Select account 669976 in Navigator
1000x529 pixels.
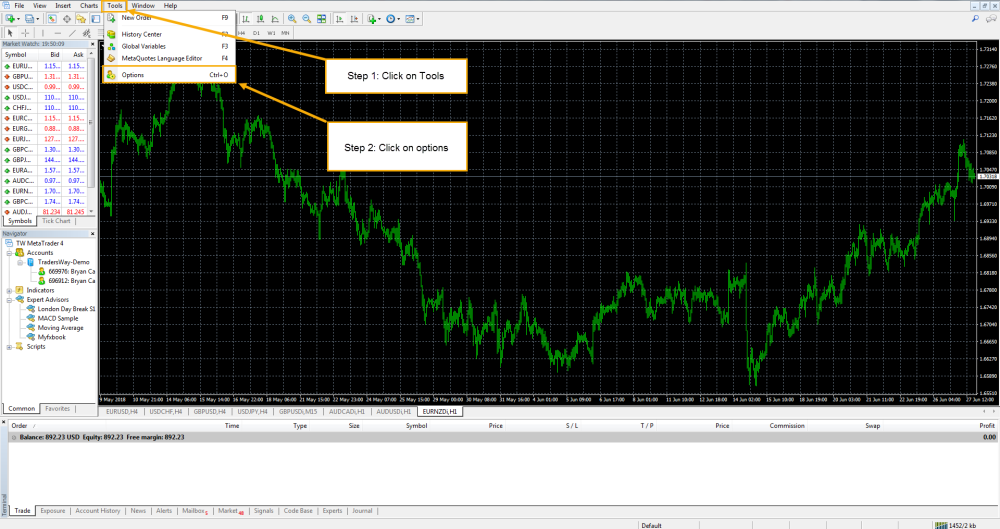(x=71, y=272)
